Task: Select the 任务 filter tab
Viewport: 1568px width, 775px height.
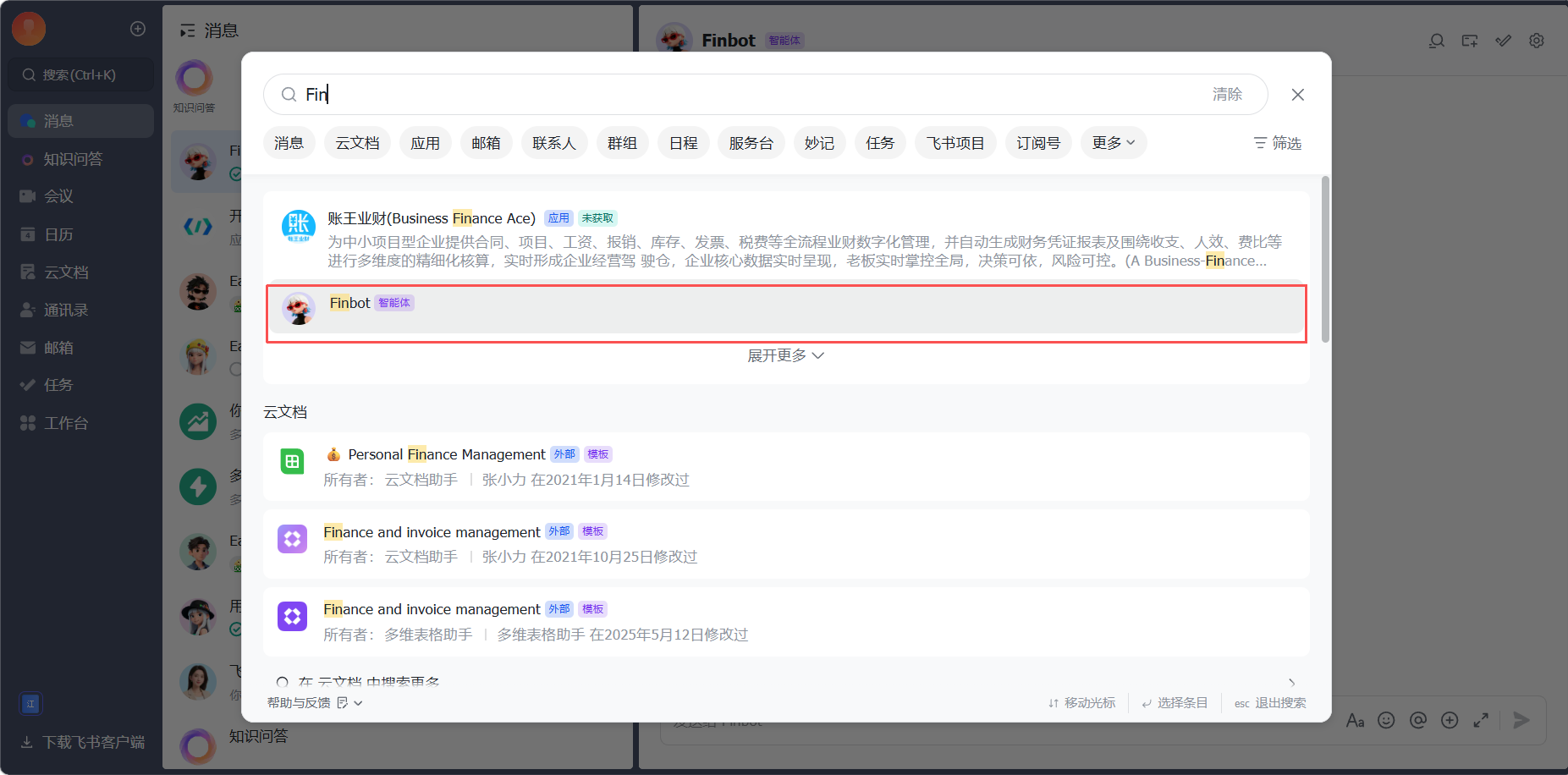Action: point(880,143)
